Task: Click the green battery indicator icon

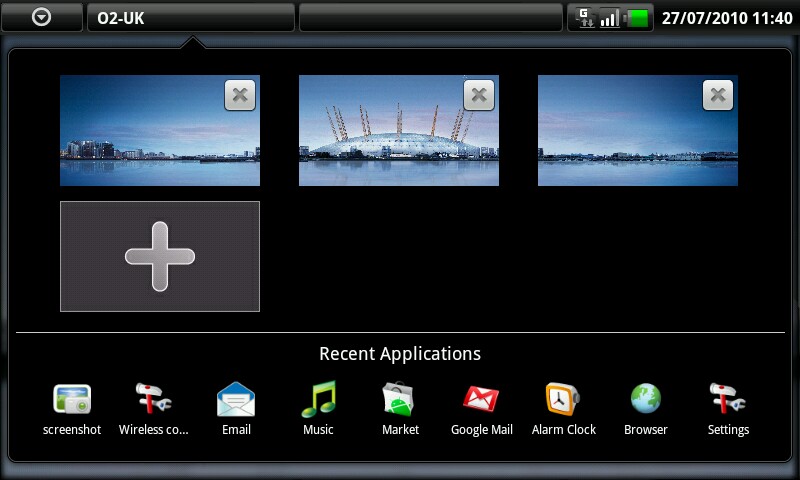Action: (636, 18)
